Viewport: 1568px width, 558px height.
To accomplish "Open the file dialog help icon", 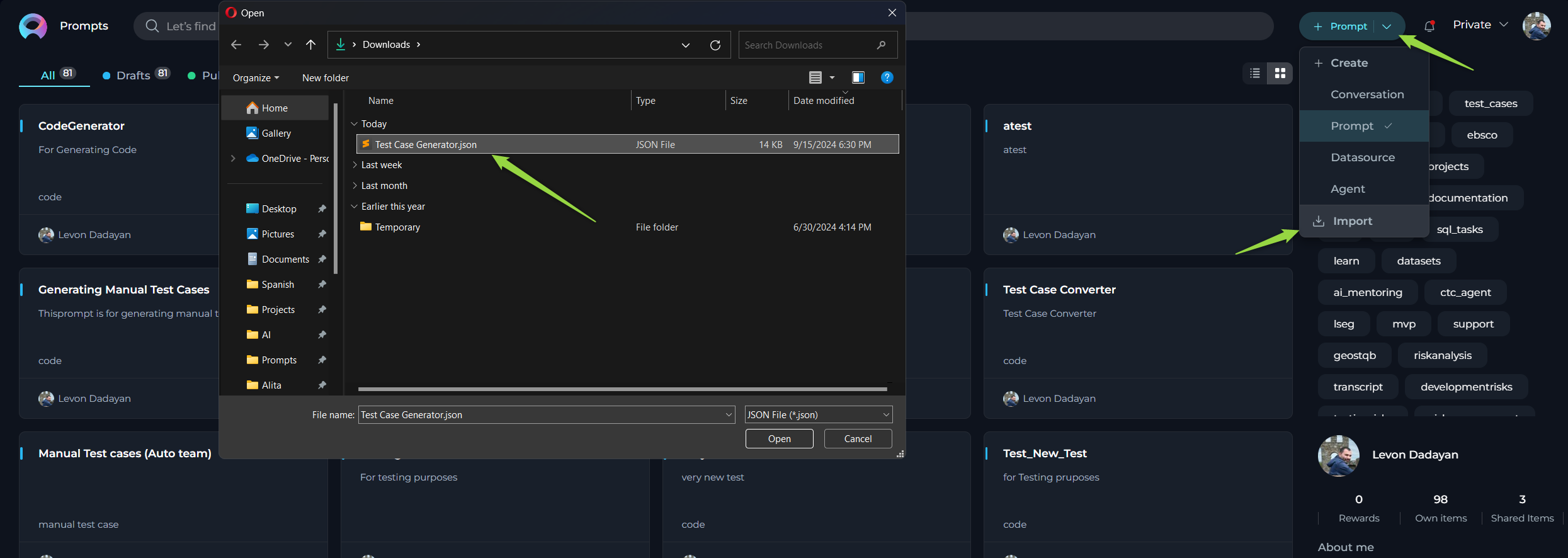I will click(x=887, y=77).
